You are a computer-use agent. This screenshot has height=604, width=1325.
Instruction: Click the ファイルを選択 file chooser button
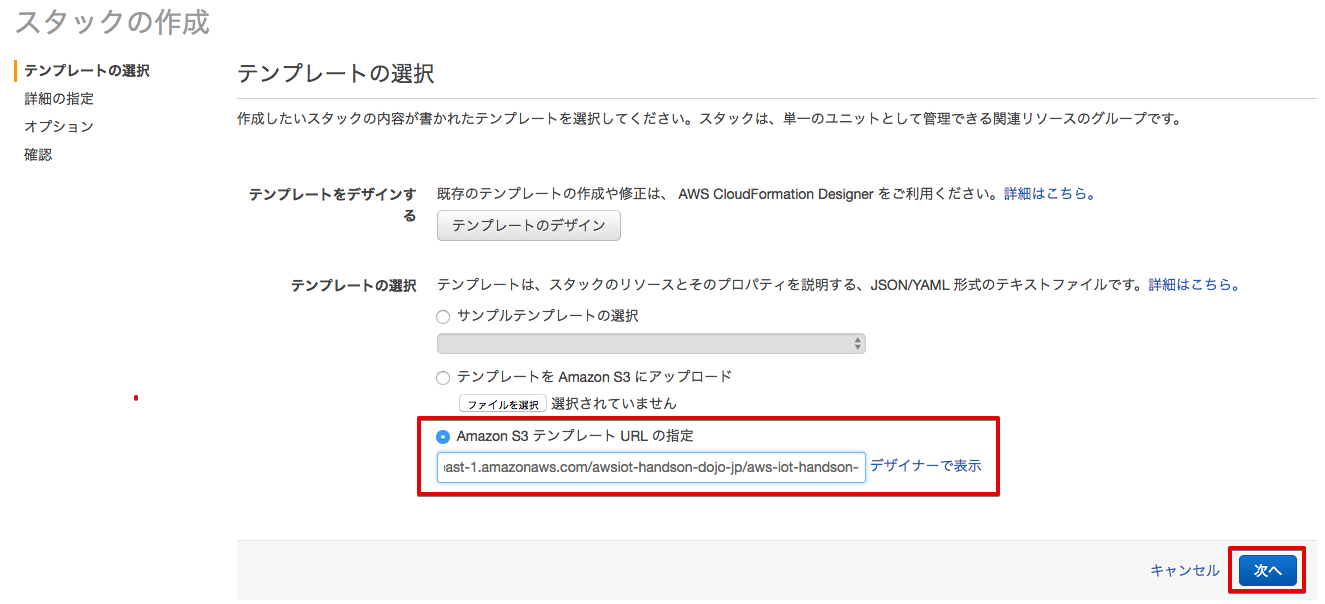503,404
